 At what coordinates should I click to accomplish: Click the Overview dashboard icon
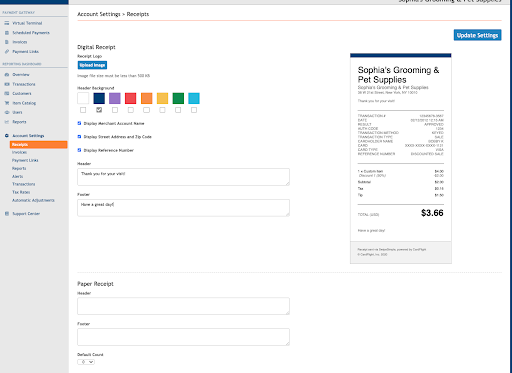pos(7,75)
